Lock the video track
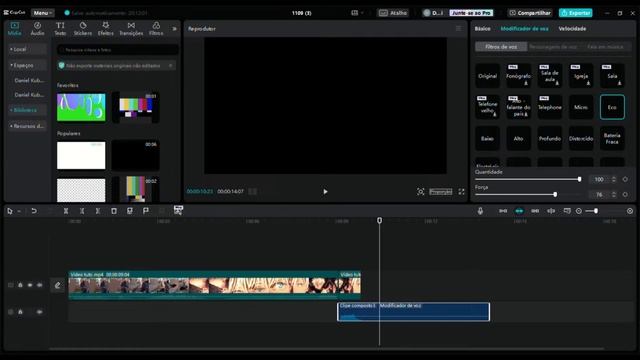The width and height of the screenshot is (640, 360). [x=20, y=285]
